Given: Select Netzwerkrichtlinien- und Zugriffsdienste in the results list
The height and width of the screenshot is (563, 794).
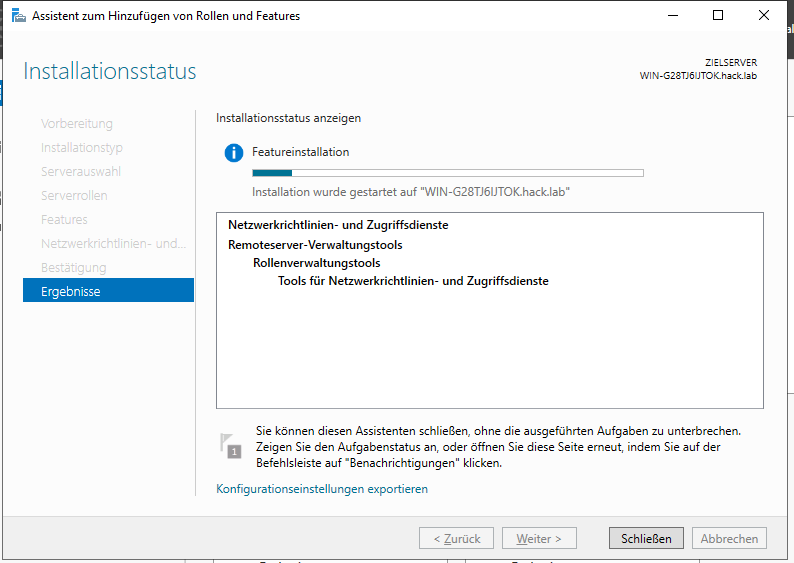Looking at the screenshot, I should [x=338, y=225].
